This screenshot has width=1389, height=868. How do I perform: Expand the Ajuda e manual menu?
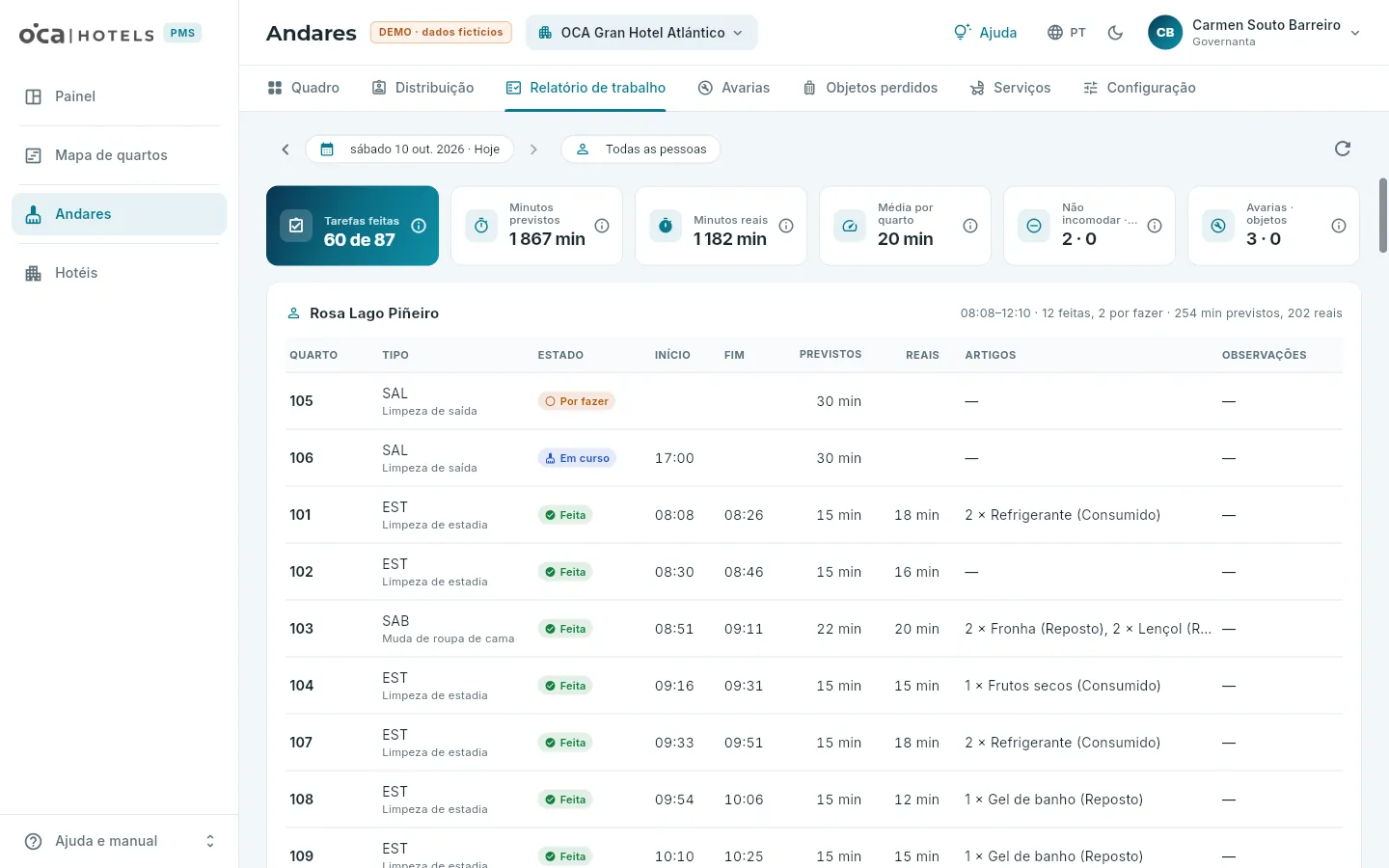[x=120, y=841]
